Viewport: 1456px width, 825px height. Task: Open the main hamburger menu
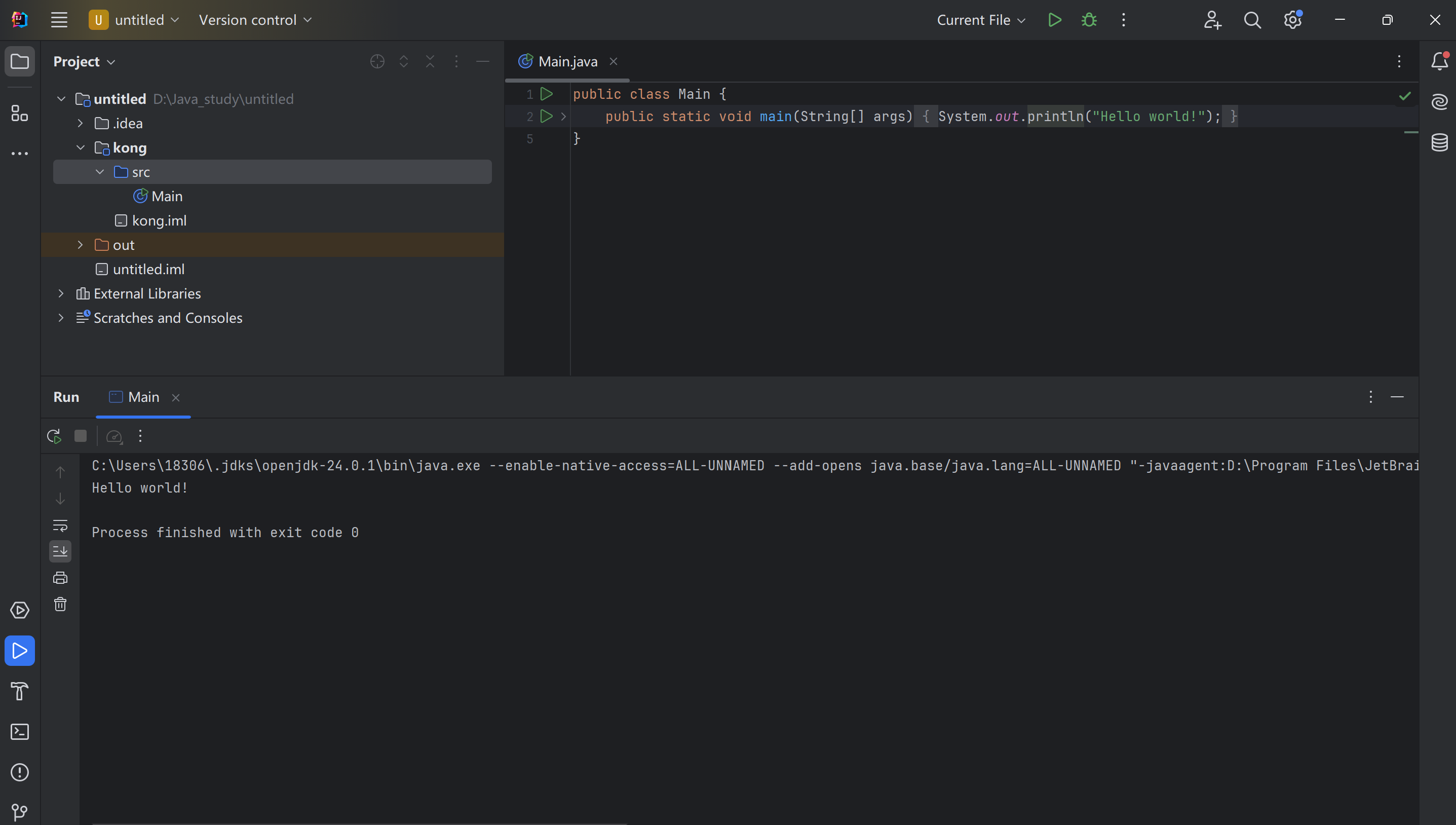pyautogui.click(x=59, y=20)
